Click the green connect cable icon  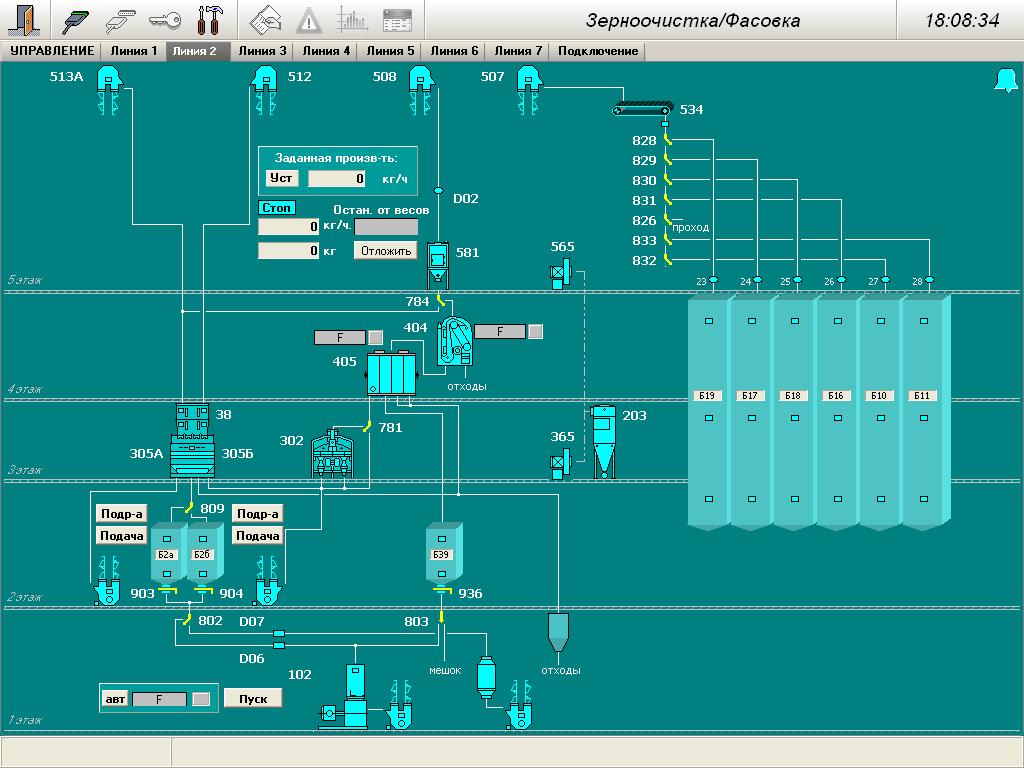(76, 20)
